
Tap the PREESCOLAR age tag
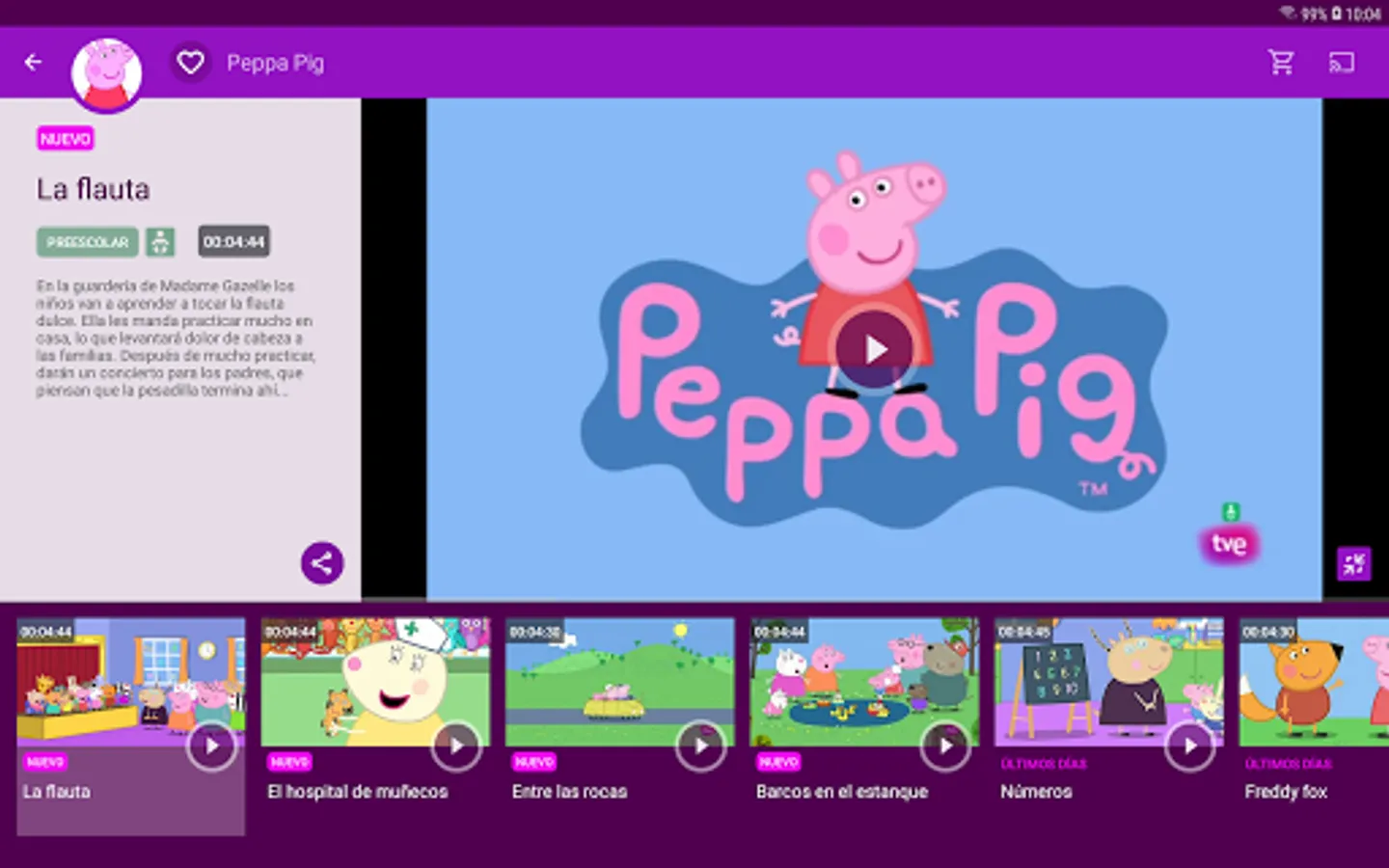tap(88, 242)
